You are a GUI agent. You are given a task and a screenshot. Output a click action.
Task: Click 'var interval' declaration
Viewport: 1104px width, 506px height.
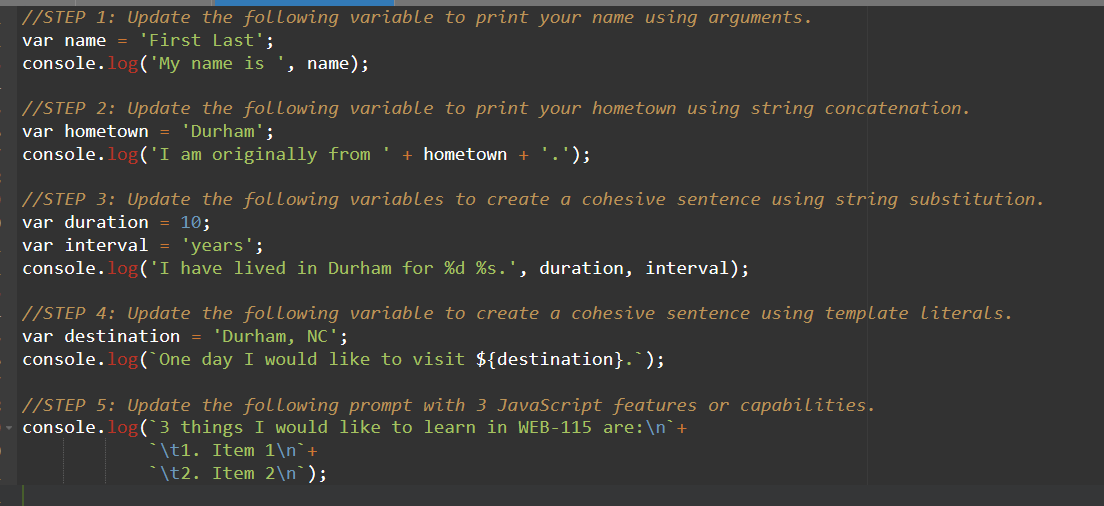(85, 246)
